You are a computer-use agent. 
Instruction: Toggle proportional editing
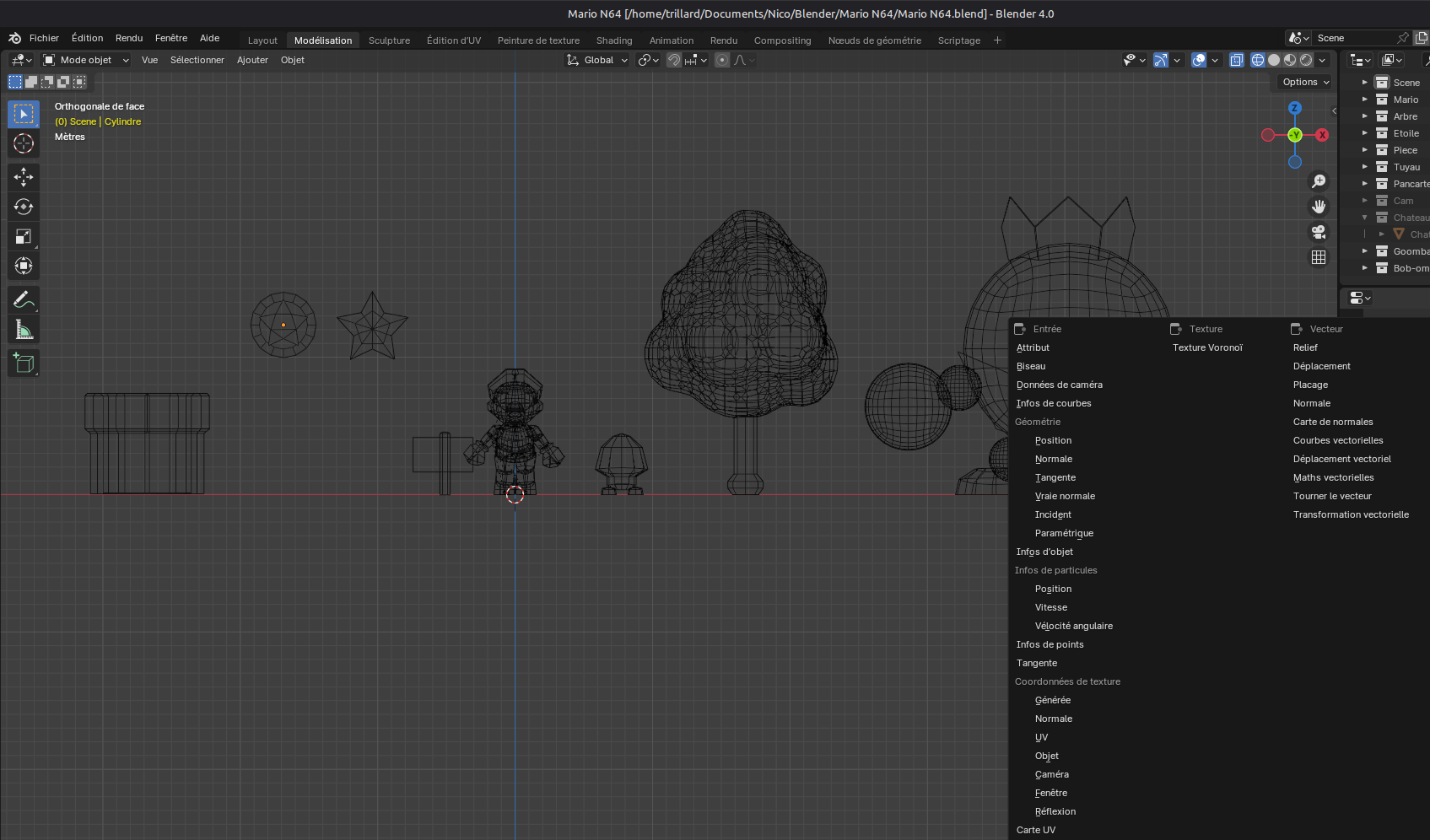722,60
